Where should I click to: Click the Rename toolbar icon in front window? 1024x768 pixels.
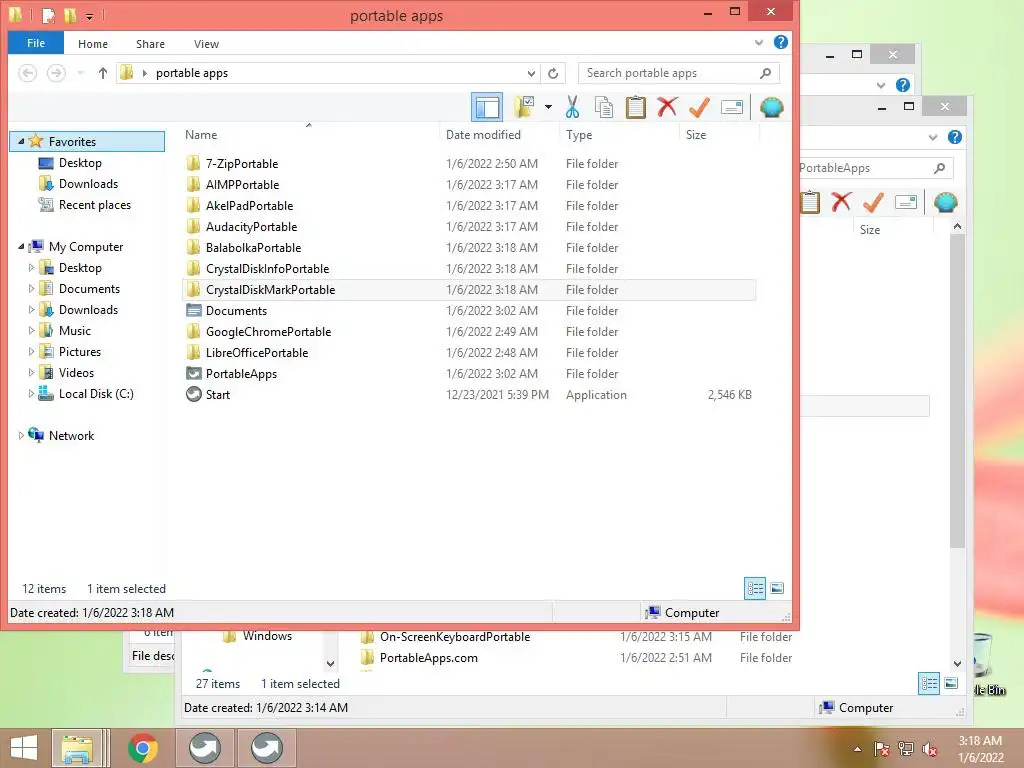pyautogui.click(x=731, y=107)
